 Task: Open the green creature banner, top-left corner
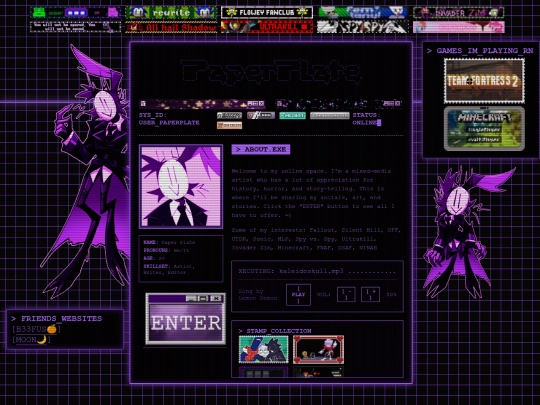pyautogui.click(x=75, y=13)
